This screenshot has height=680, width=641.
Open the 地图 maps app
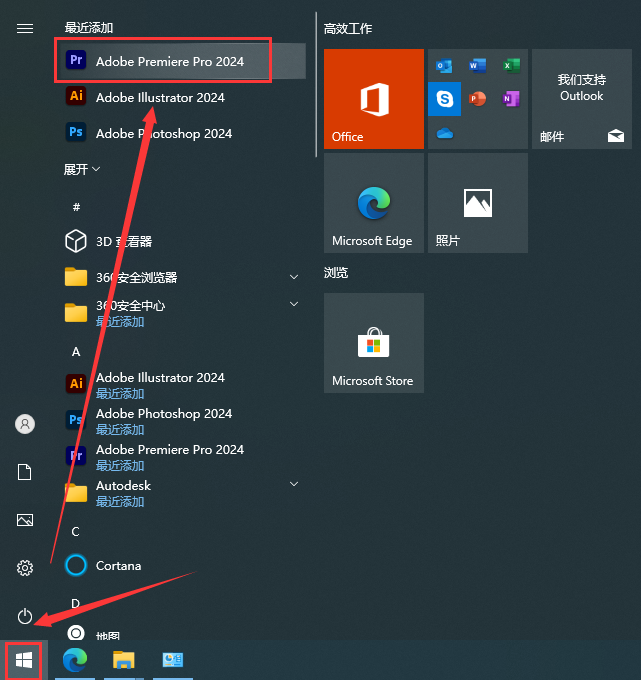click(181, 634)
